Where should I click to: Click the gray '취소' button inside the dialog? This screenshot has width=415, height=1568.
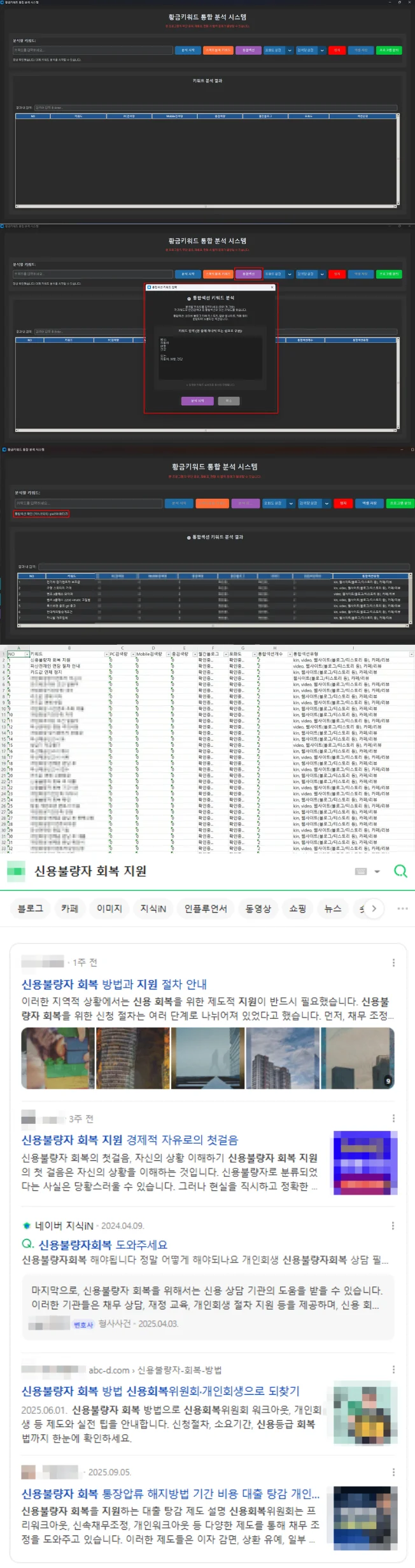pyautogui.click(x=229, y=401)
